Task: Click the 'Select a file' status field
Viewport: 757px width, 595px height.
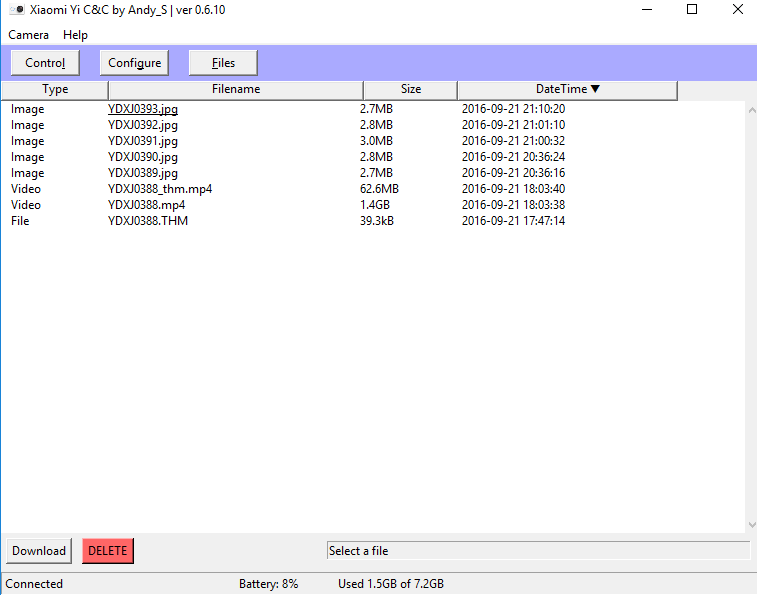Action: 538,551
